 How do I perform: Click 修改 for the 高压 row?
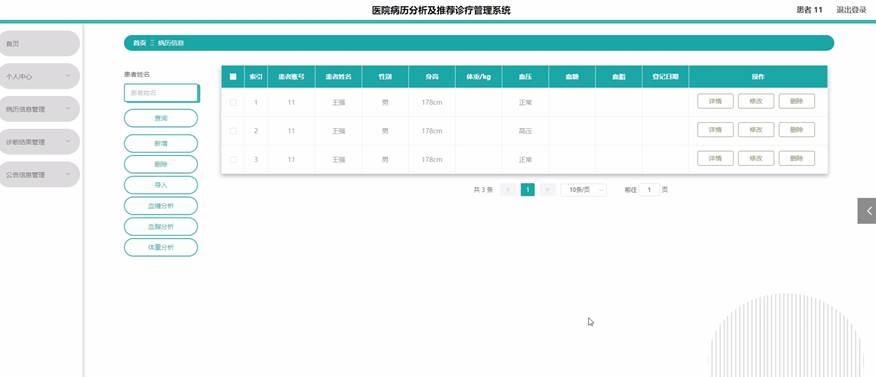(756, 130)
